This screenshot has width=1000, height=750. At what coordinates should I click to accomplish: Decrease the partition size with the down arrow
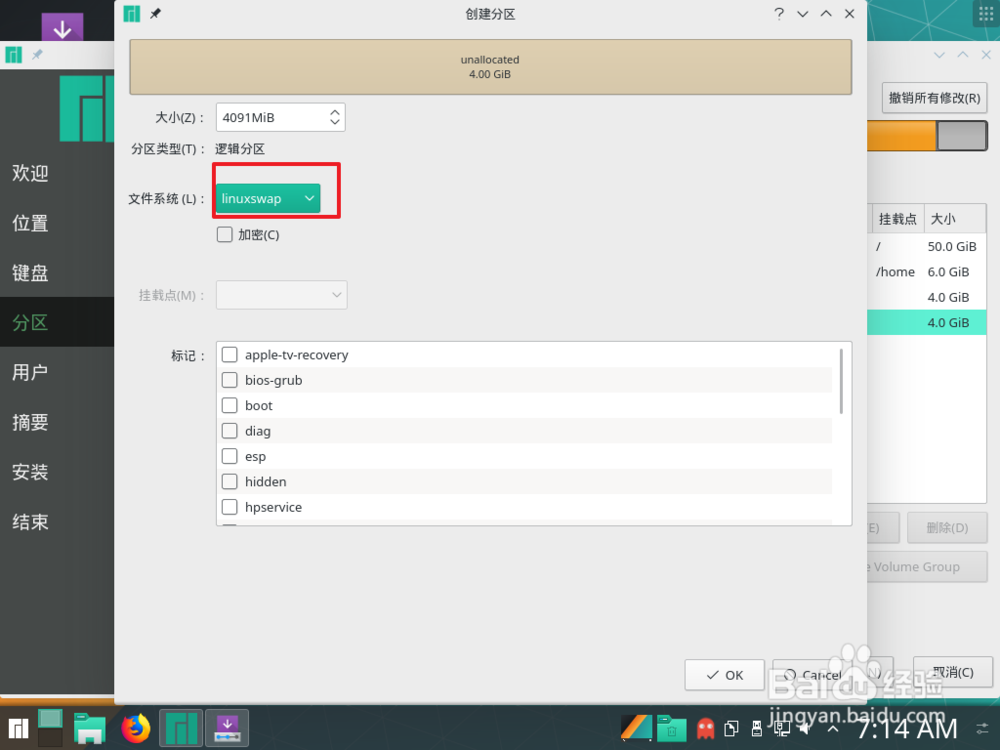tap(335, 122)
